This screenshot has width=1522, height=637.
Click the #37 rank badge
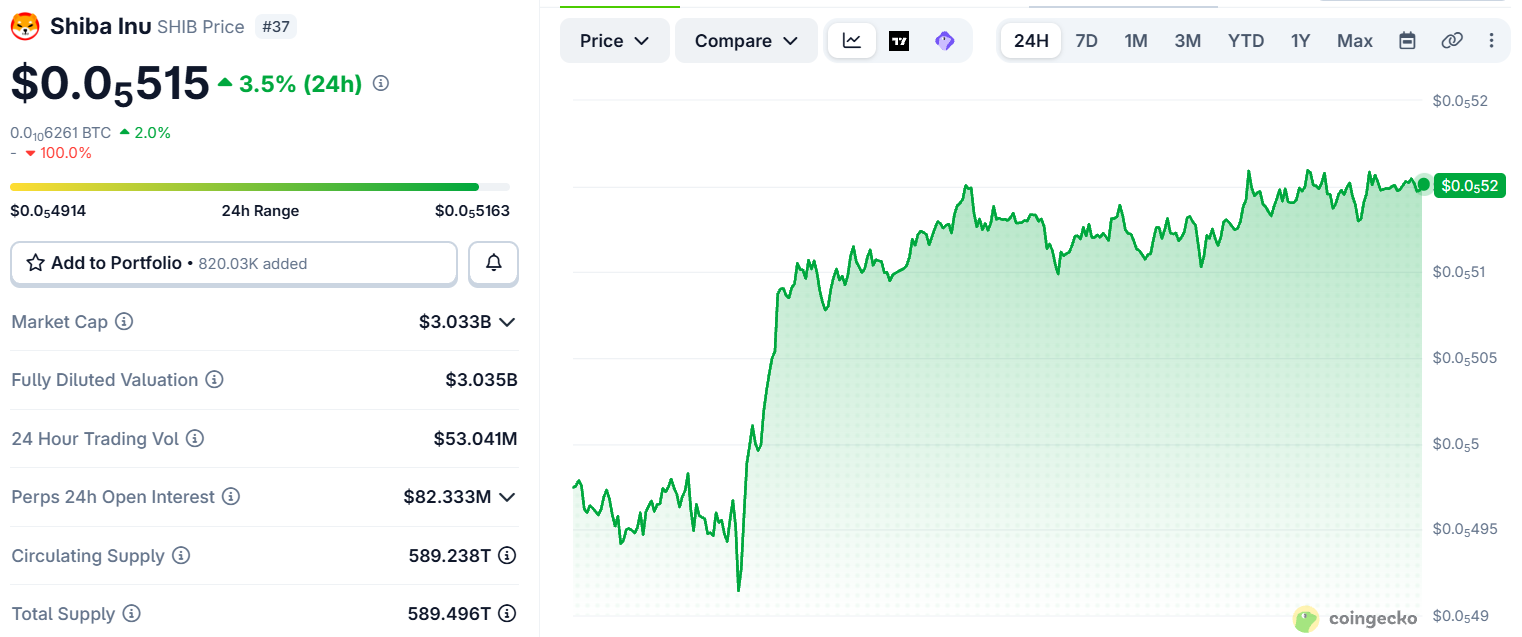275,27
